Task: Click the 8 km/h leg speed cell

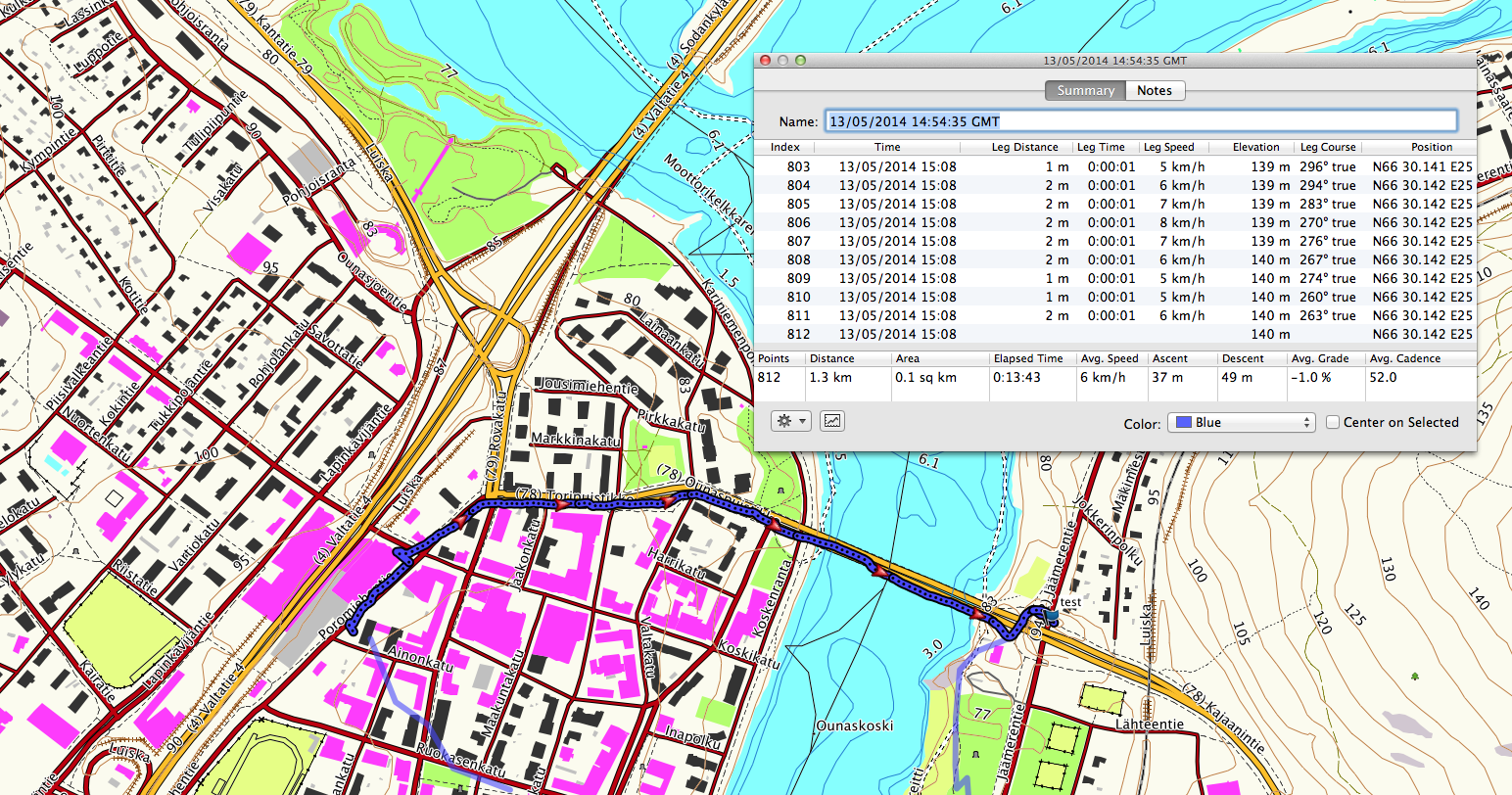Action: [1182, 222]
